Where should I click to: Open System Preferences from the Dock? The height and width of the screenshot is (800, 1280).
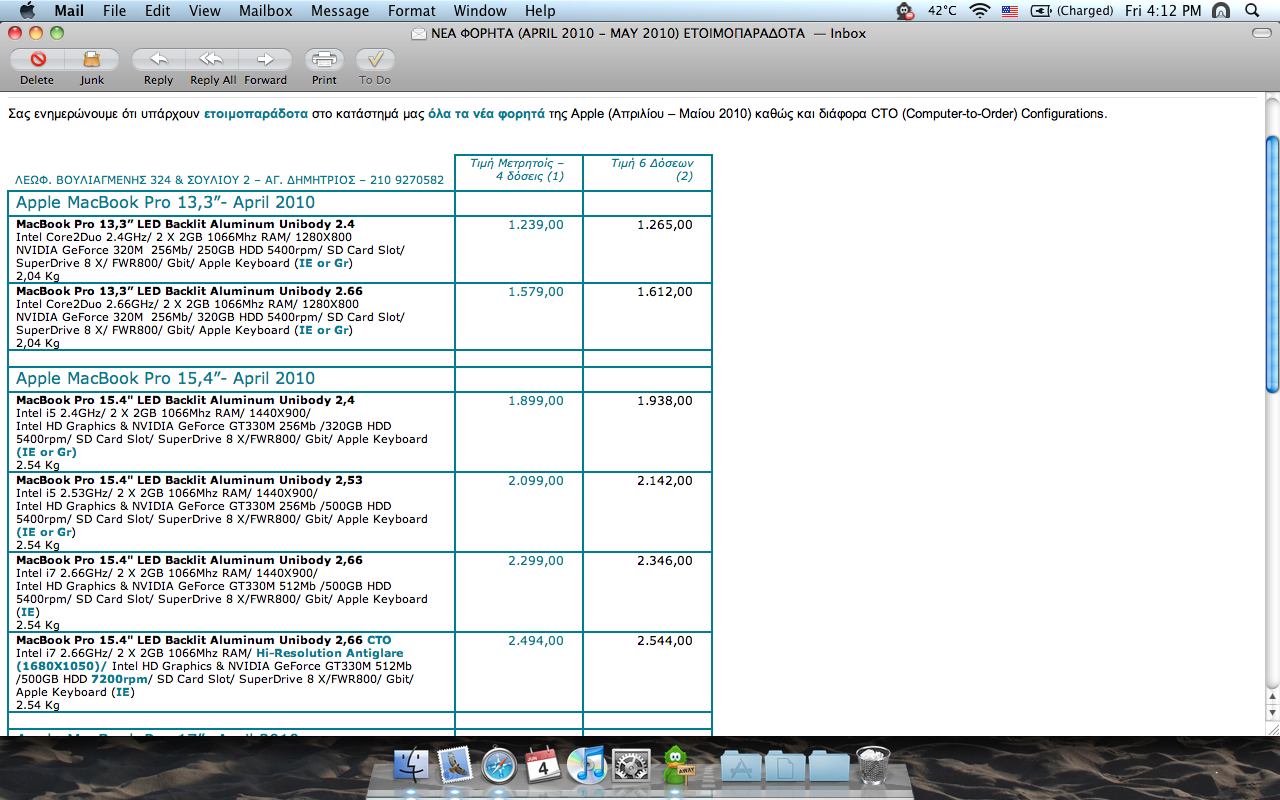[631, 766]
